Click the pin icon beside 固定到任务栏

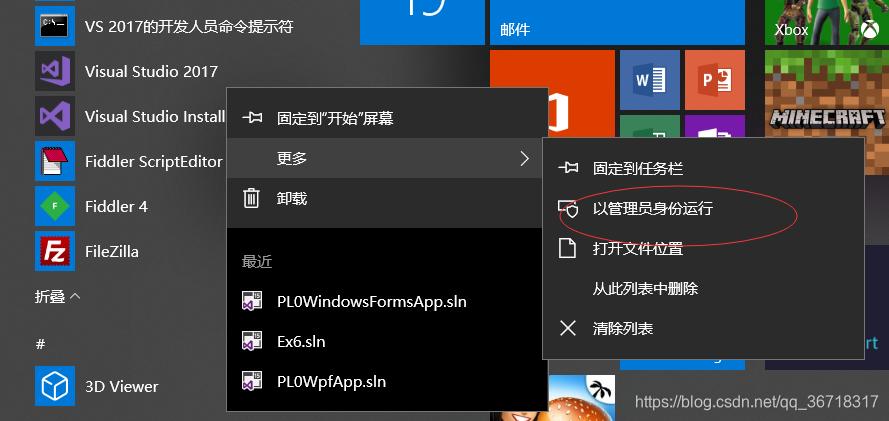[x=568, y=168]
